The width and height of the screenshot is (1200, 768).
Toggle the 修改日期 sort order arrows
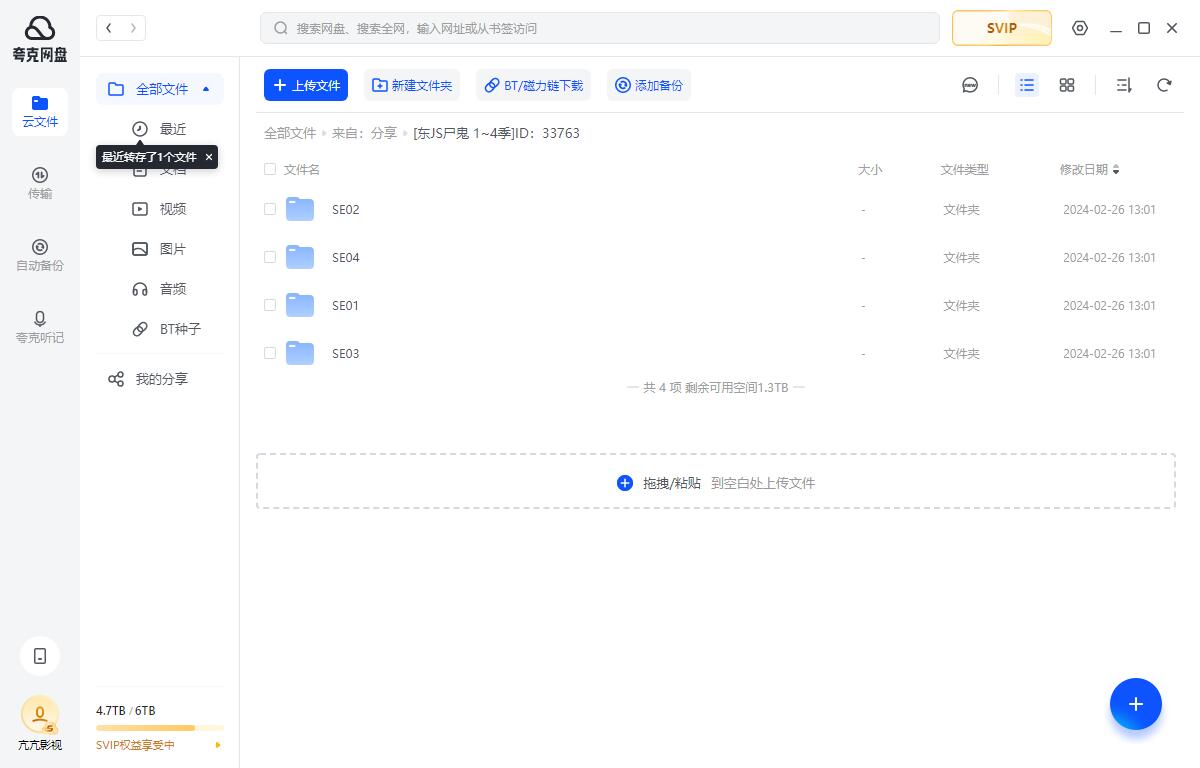(1115, 169)
